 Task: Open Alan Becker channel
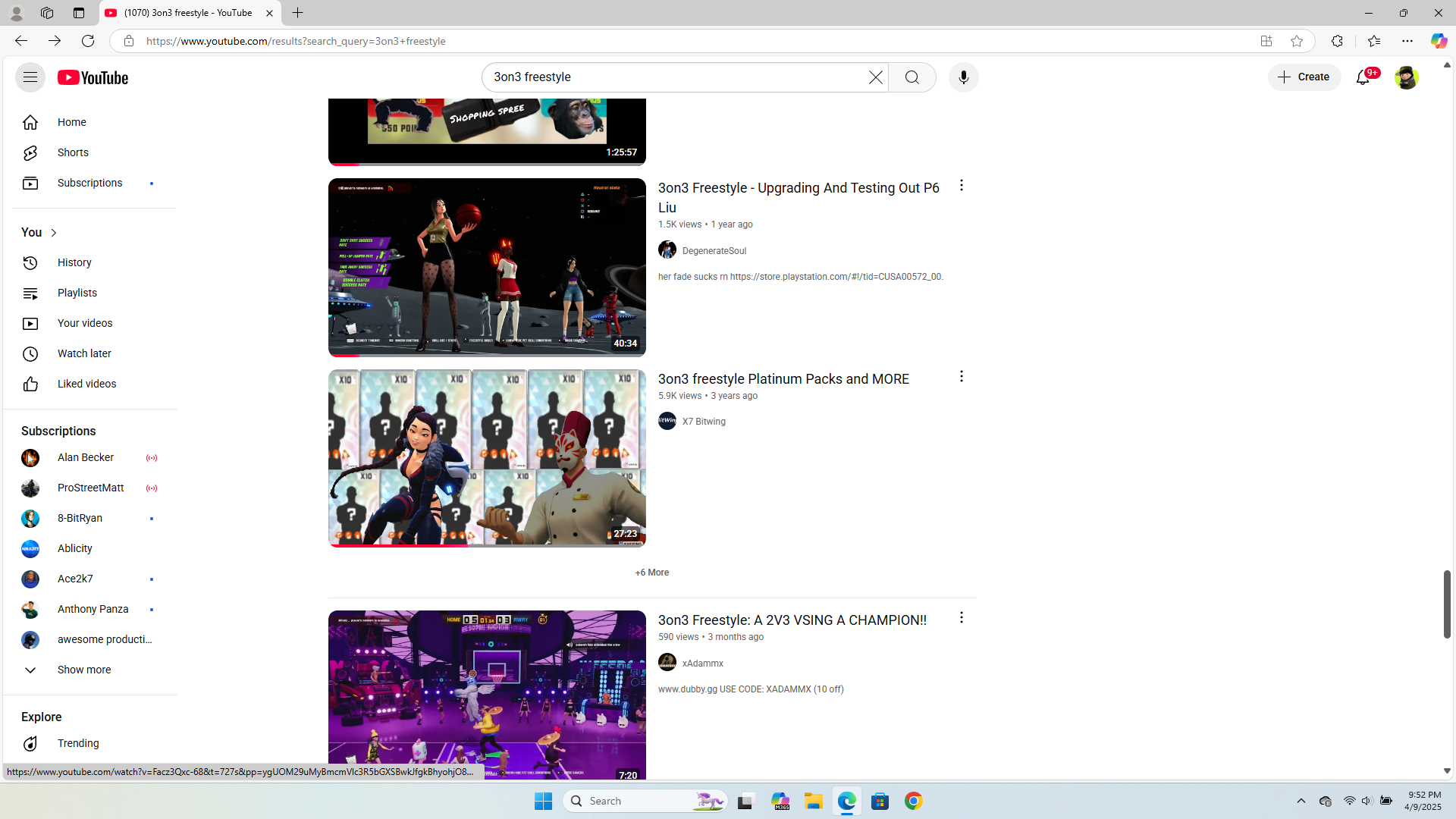click(89, 457)
